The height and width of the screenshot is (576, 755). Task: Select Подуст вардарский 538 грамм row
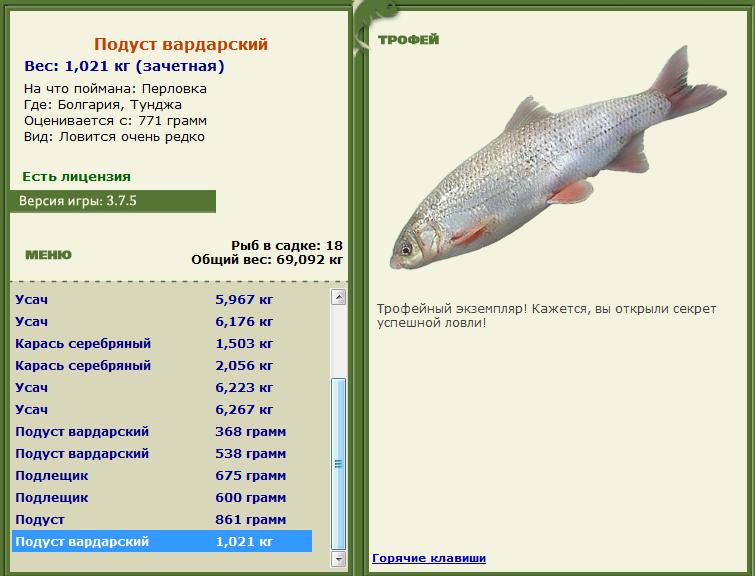(162, 454)
